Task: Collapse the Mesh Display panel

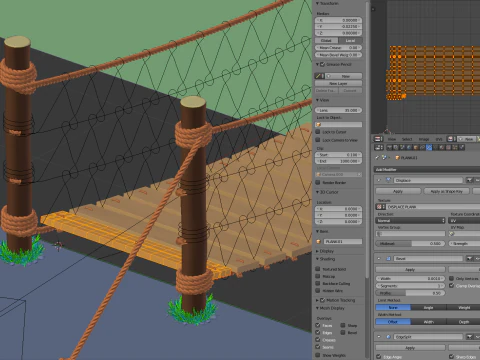Action: tap(317, 308)
